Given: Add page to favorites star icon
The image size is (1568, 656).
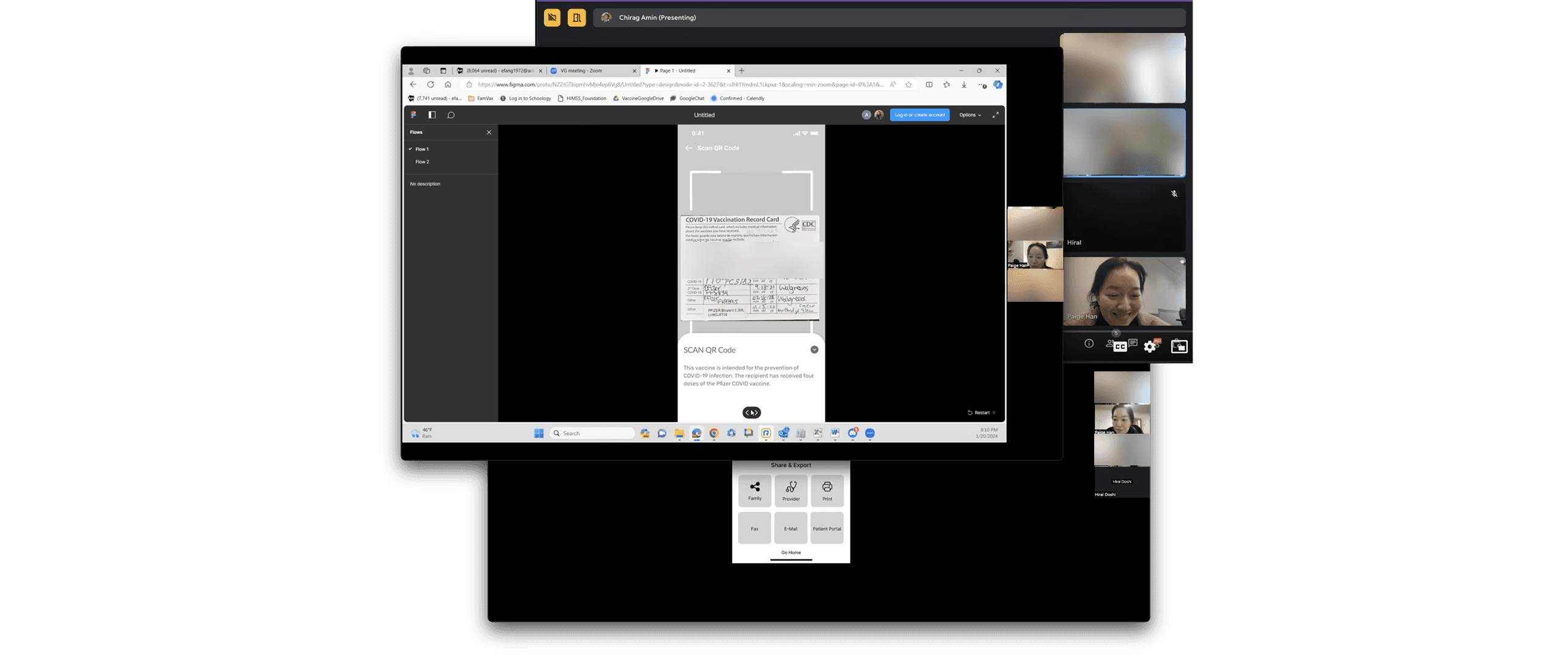Looking at the screenshot, I should tap(909, 85).
